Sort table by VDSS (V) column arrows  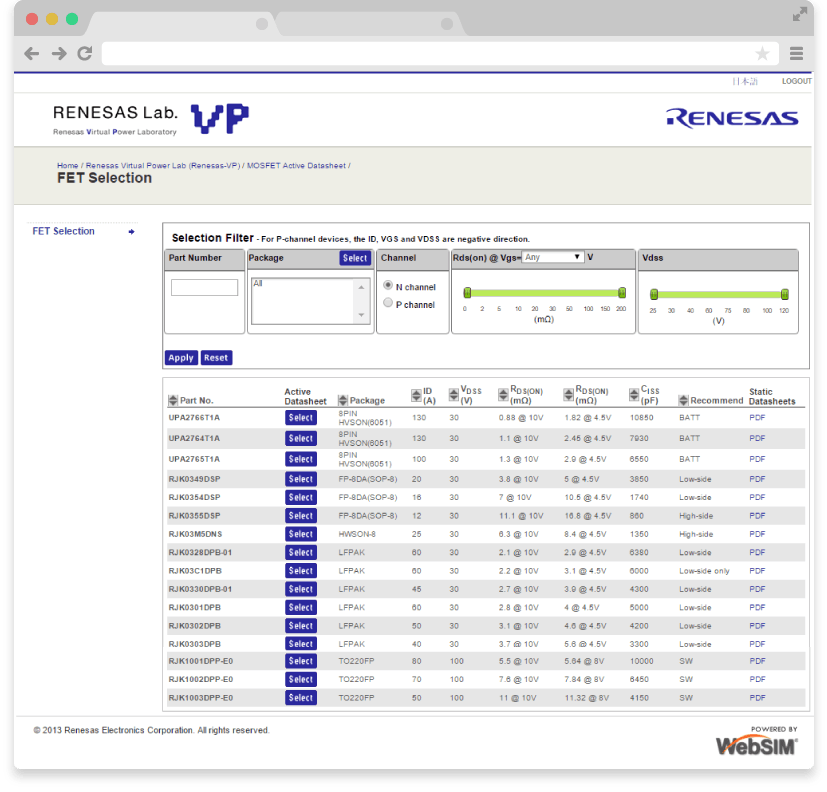(454, 394)
